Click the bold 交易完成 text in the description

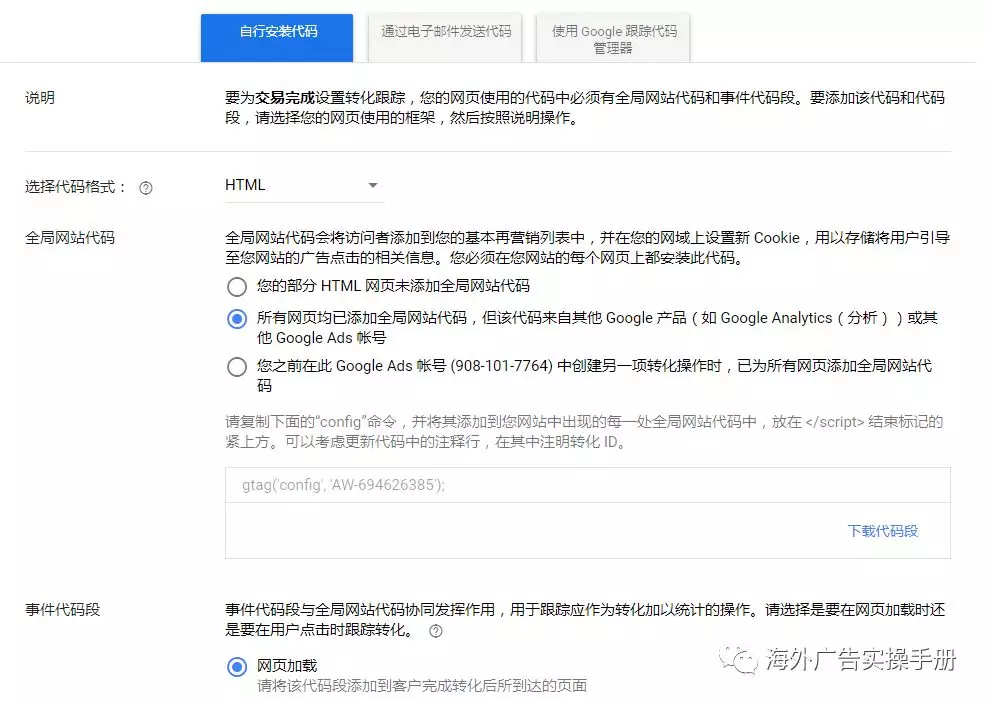tap(285, 98)
